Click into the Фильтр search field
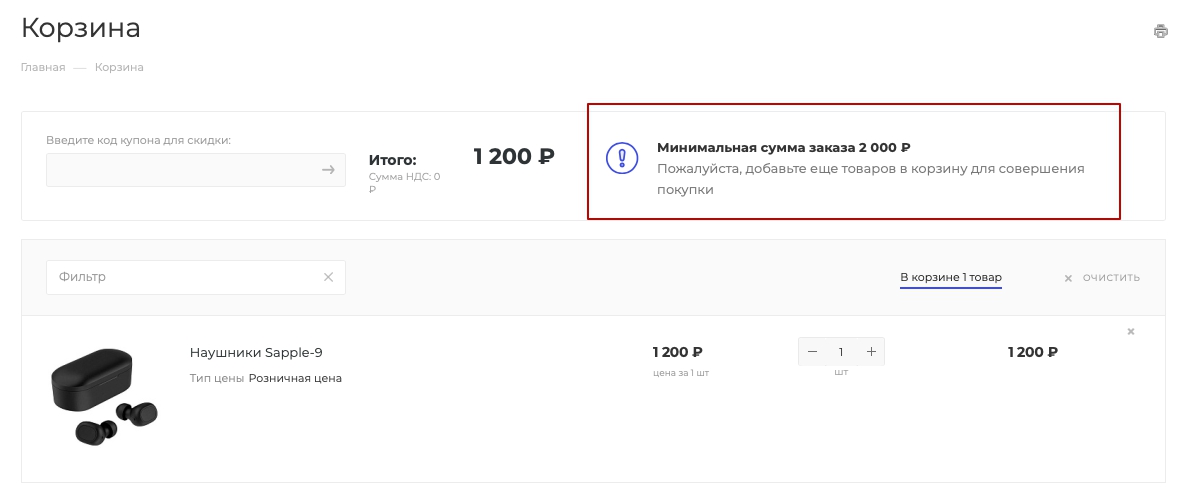Image resolution: width=1194 pixels, height=504 pixels. [x=183, y=277]
